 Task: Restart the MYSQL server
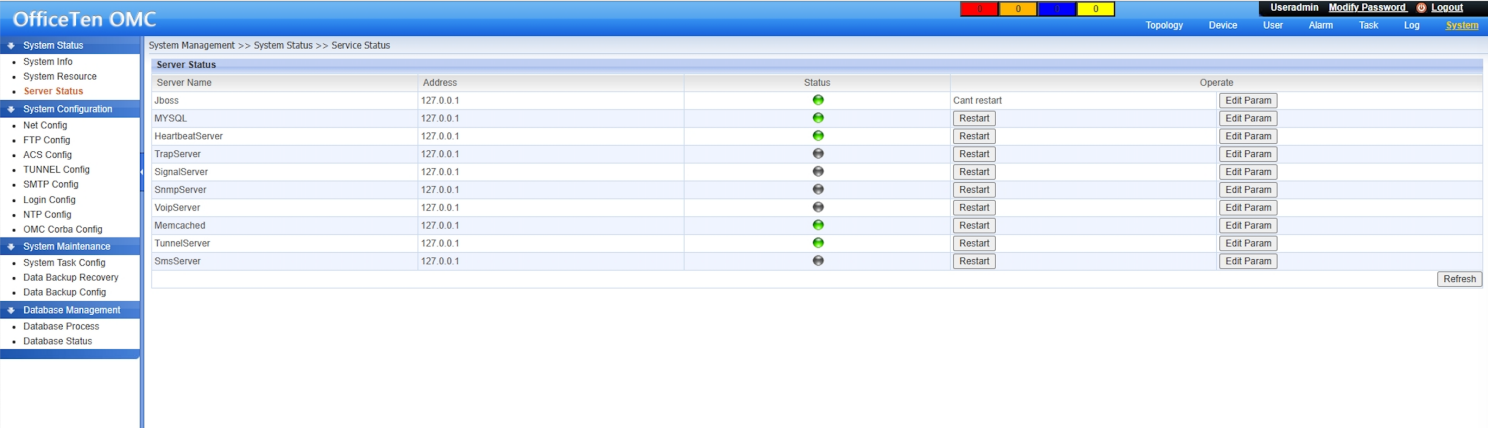point(973,118)
